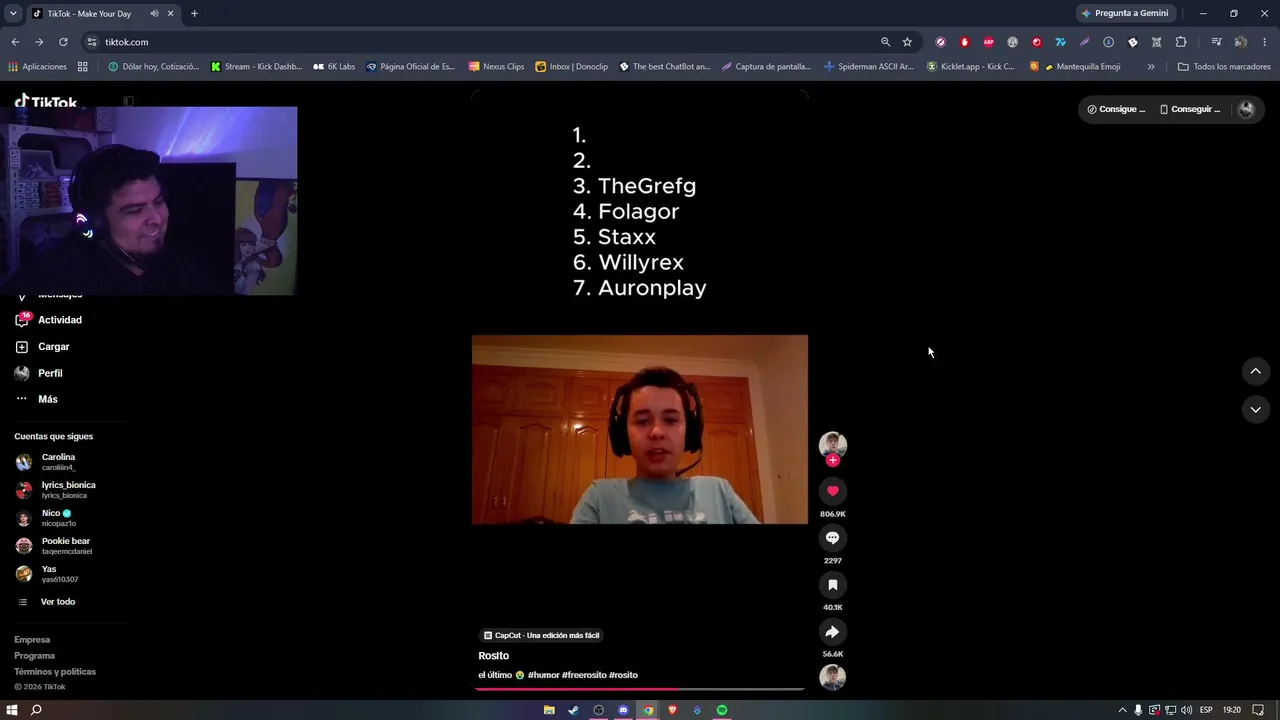Image resolution: width=1280 pixels, height=720 pixels.
Task: Open Steam from the taskbar
Action: pos(573,710)
